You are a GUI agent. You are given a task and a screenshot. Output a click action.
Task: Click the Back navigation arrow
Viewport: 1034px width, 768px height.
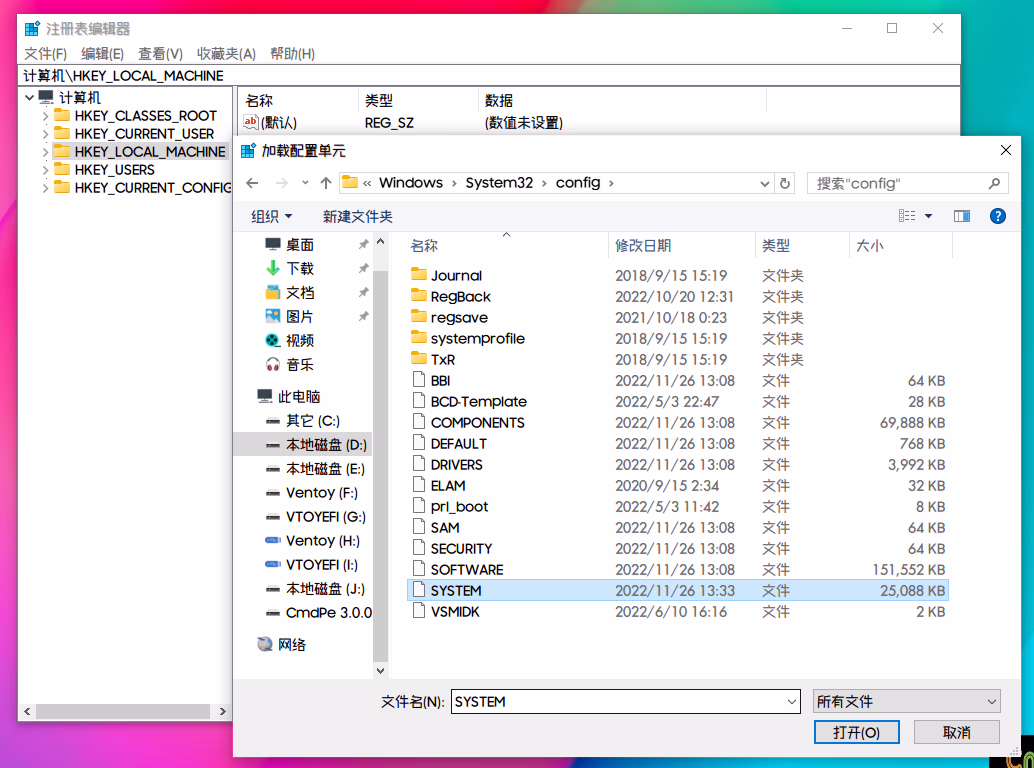252,184
